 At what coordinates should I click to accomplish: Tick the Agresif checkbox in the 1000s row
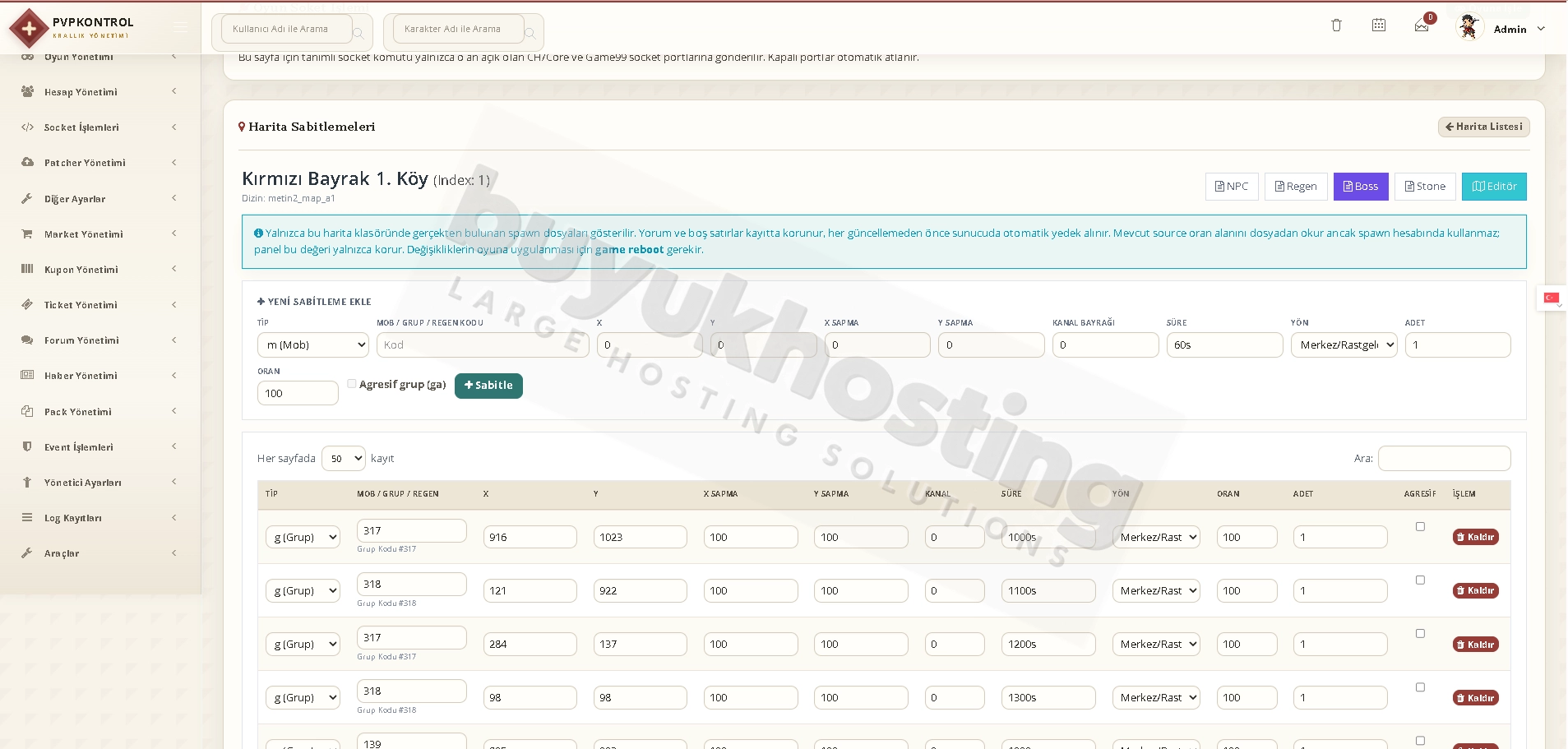point(1420,526)
